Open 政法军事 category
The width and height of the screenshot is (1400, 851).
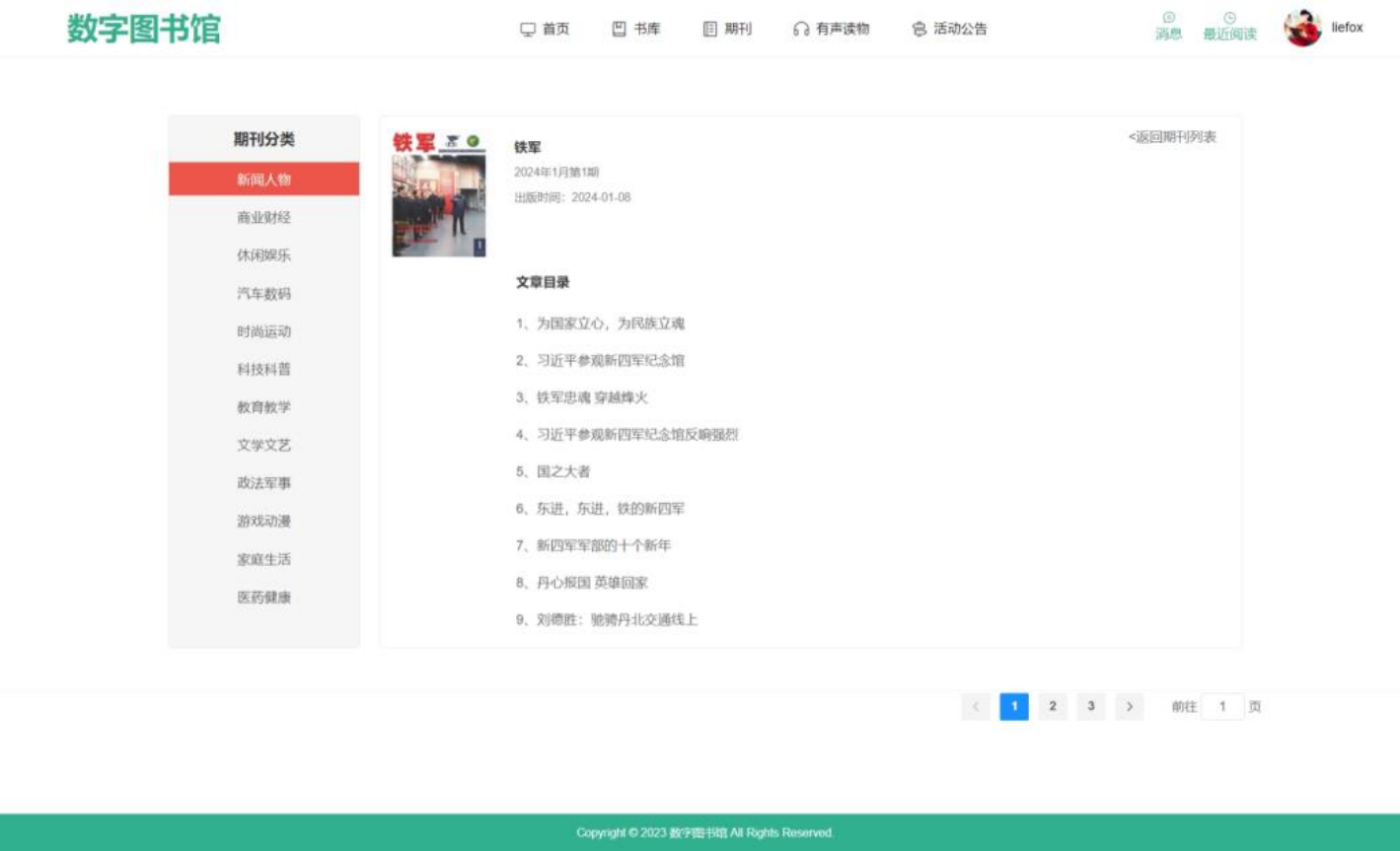point(263,483)
